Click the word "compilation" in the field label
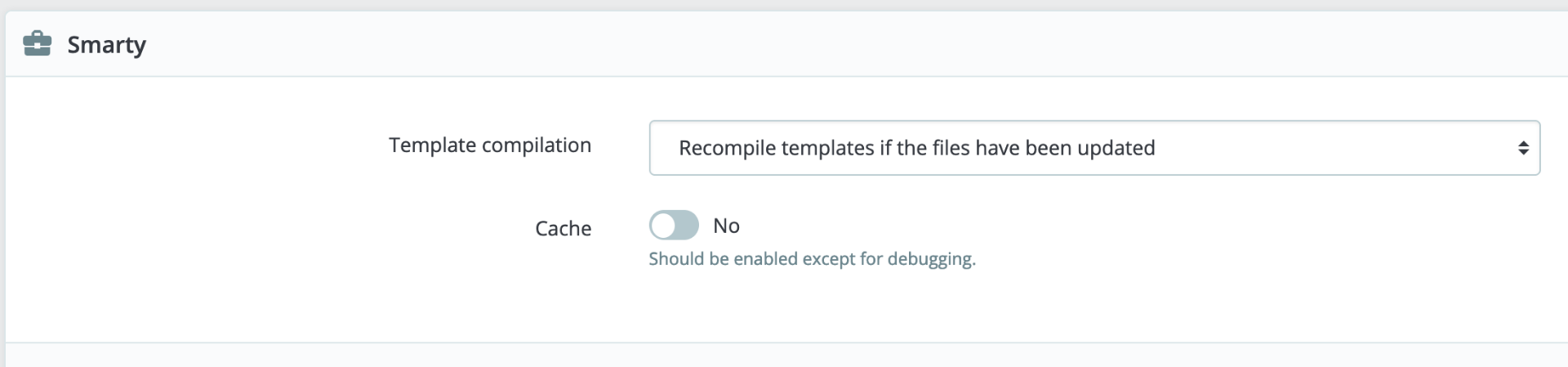This screenshot has height=367, width=1568. tap(537, 146)
